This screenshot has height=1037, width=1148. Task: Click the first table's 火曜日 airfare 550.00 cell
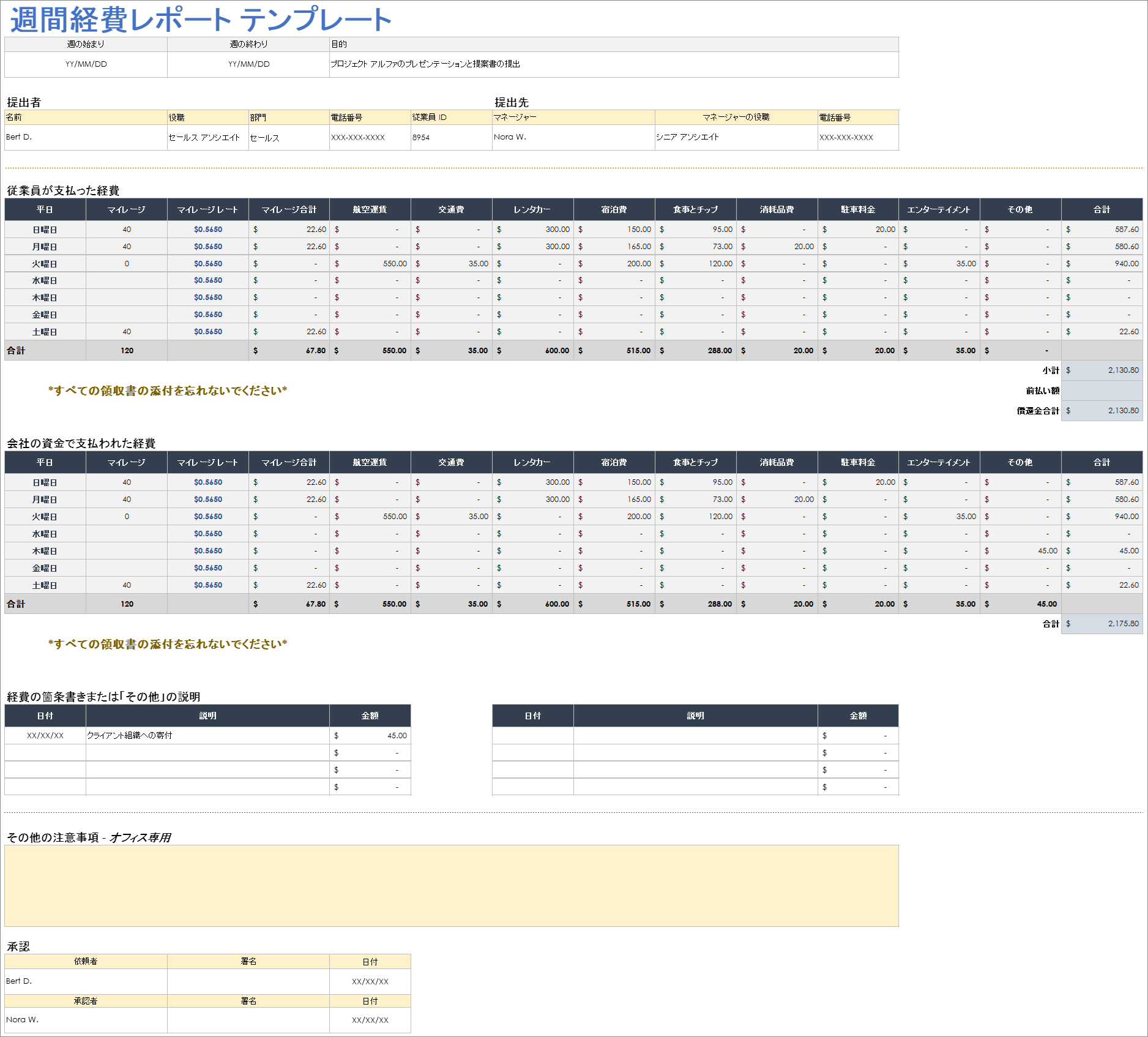point(370,264)
